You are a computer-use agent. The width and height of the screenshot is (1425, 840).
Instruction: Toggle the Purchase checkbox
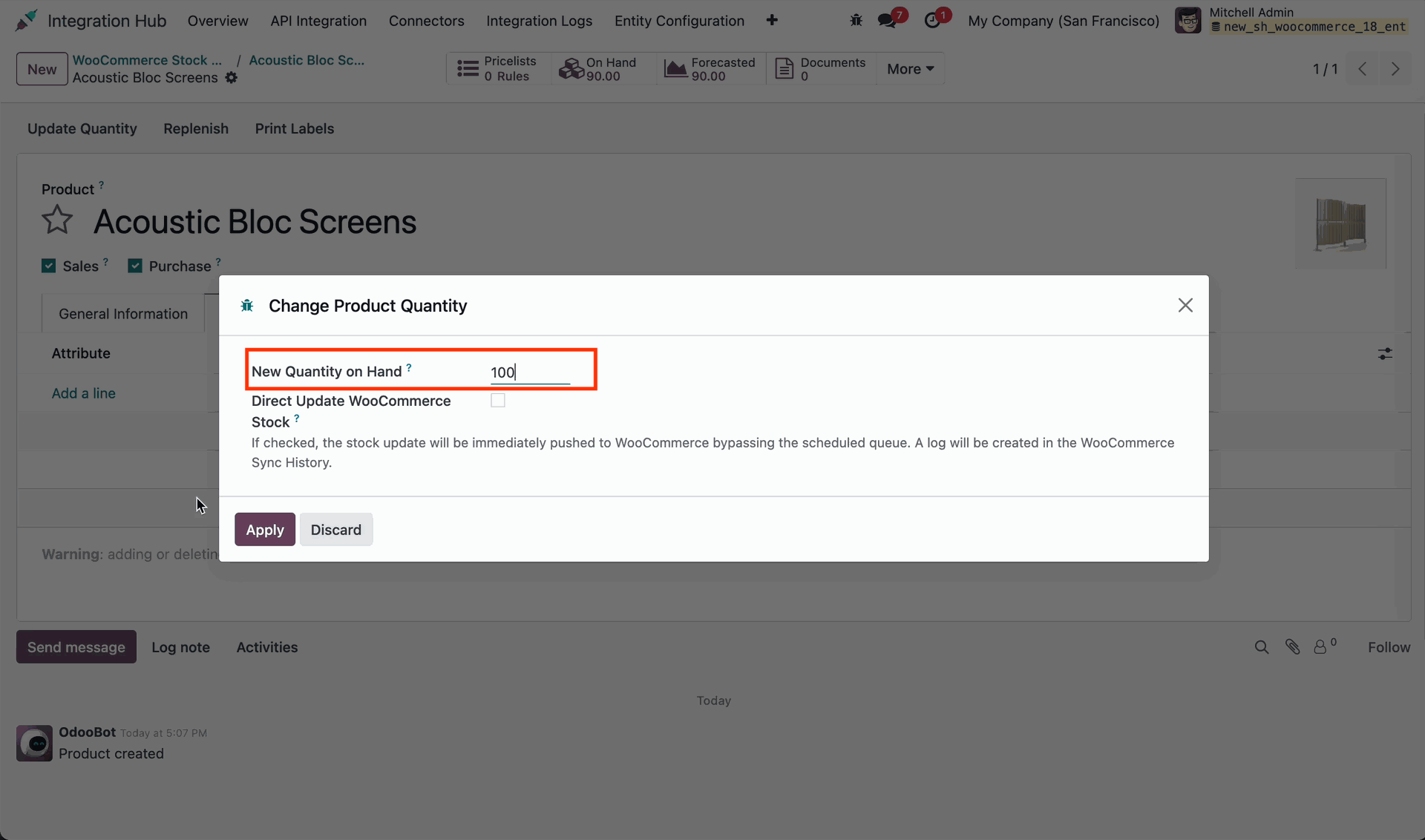pyautogui.click(x=135, y=266)
